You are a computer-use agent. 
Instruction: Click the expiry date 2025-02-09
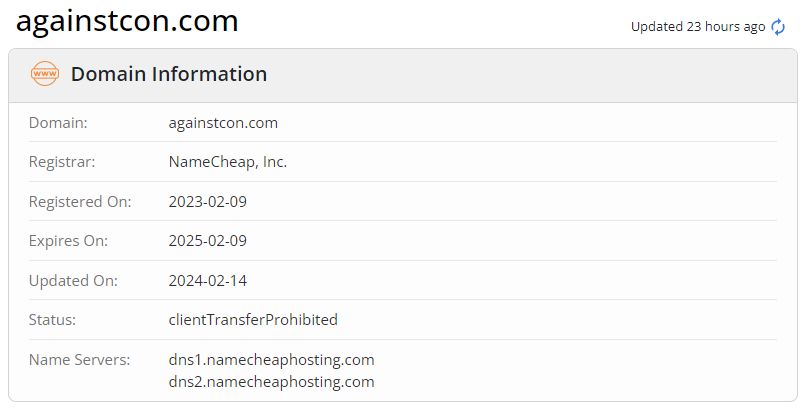[208, 241]
